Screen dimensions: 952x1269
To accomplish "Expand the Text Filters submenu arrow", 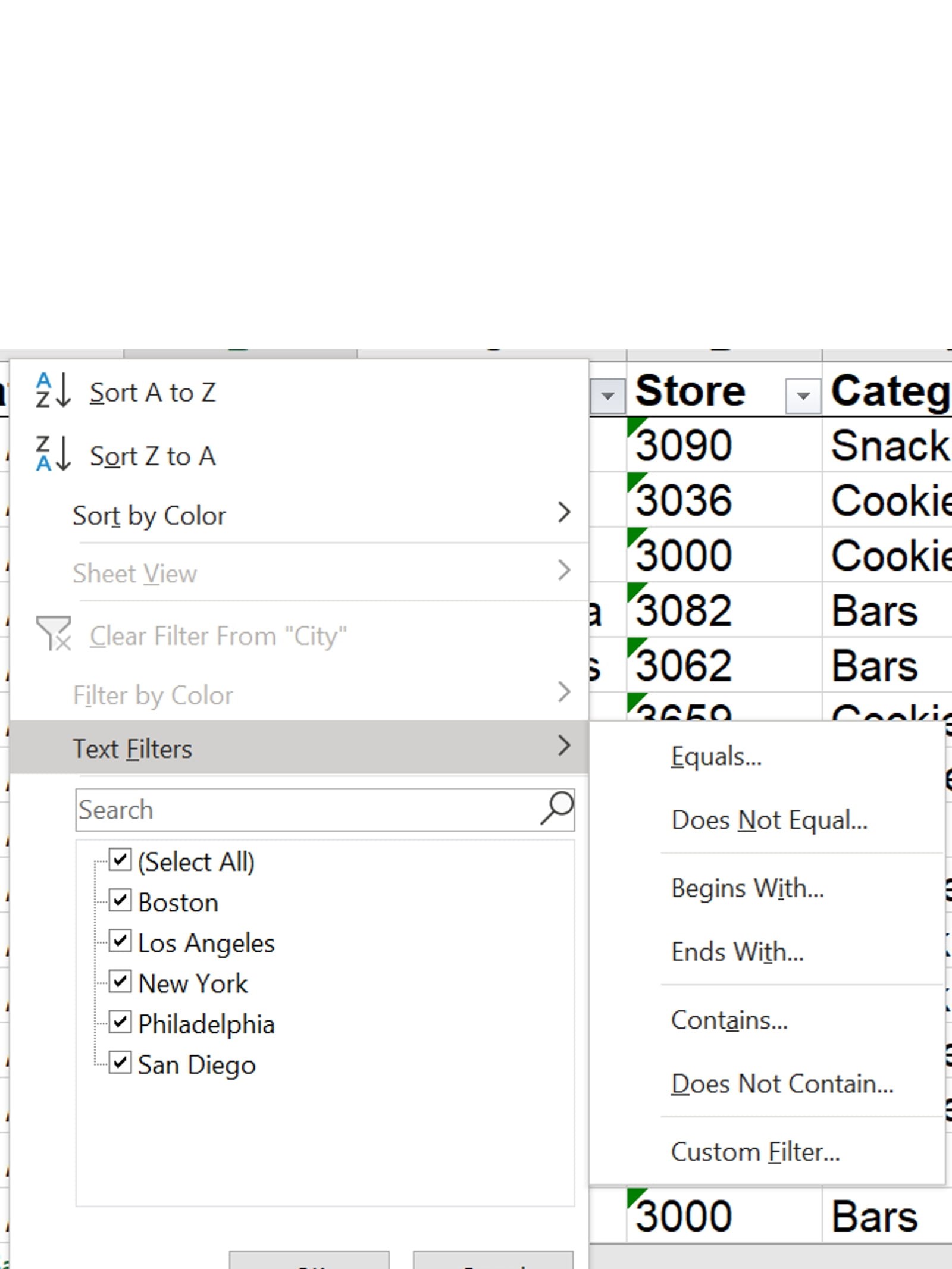I will [563, 746].
